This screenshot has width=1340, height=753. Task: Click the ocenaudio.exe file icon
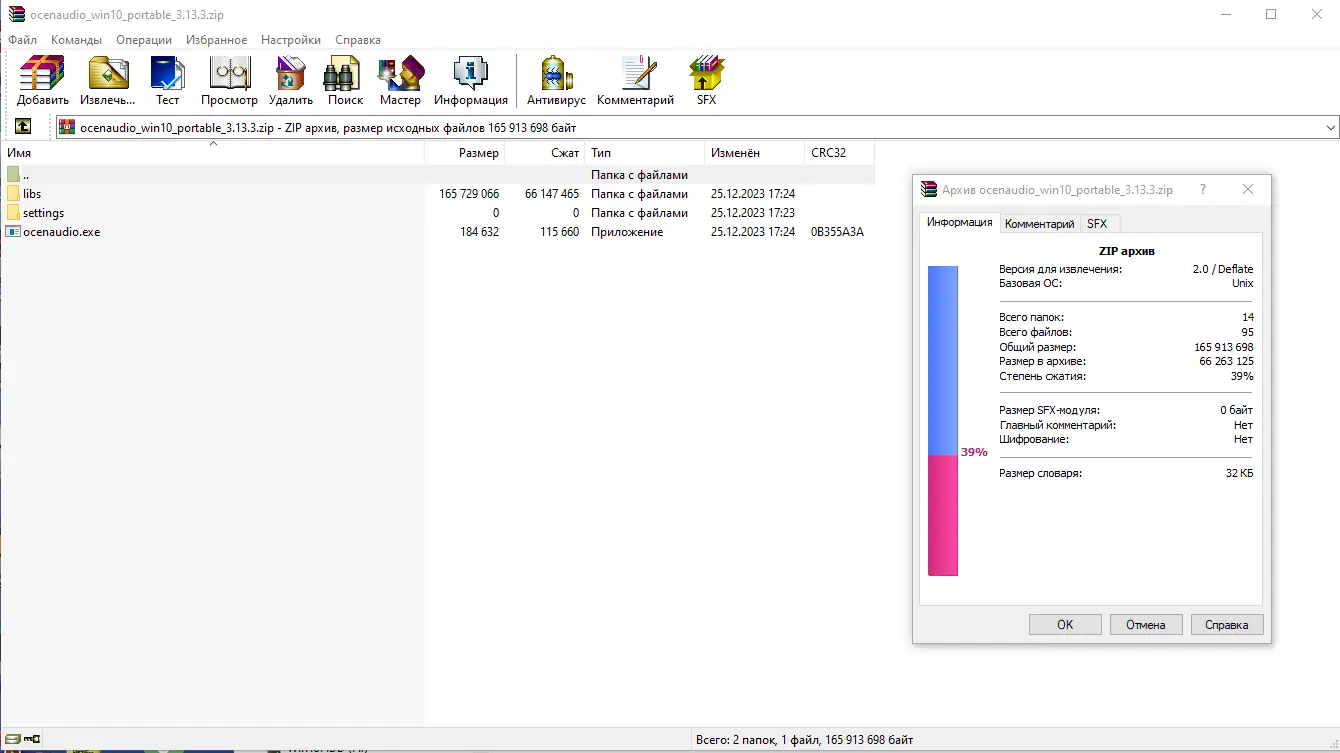[13, 232]
